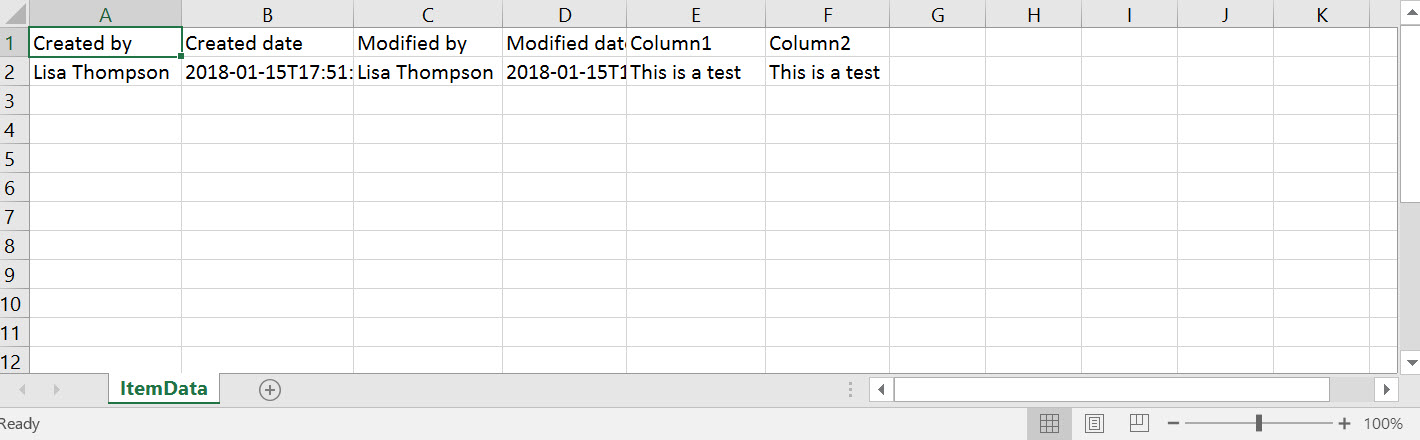Select cell containing Lisa Thompson in column C
This screenshot has width=1420, height=440.
(x=428, y=72)
